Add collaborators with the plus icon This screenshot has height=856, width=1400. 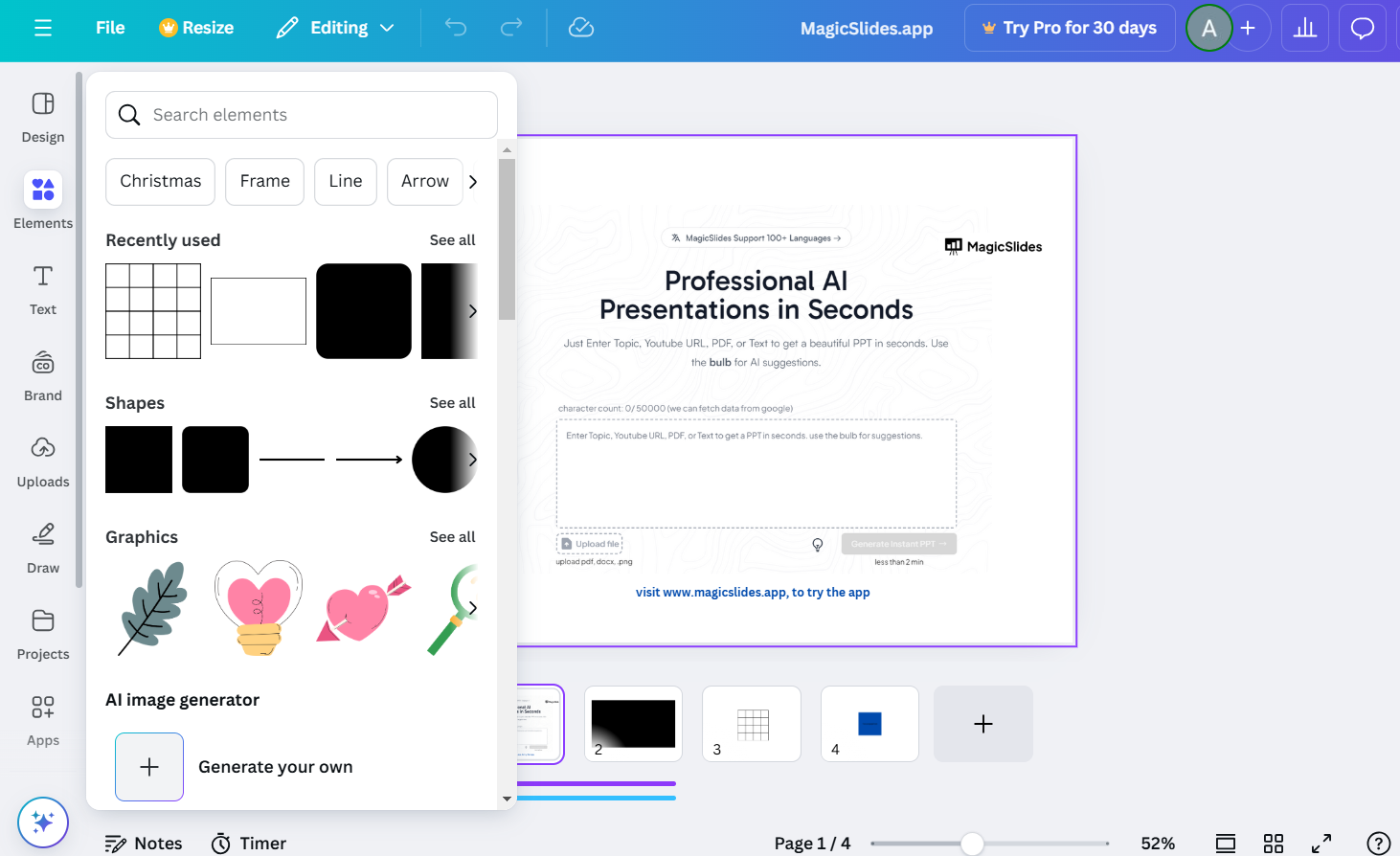tap(1248, 28)
